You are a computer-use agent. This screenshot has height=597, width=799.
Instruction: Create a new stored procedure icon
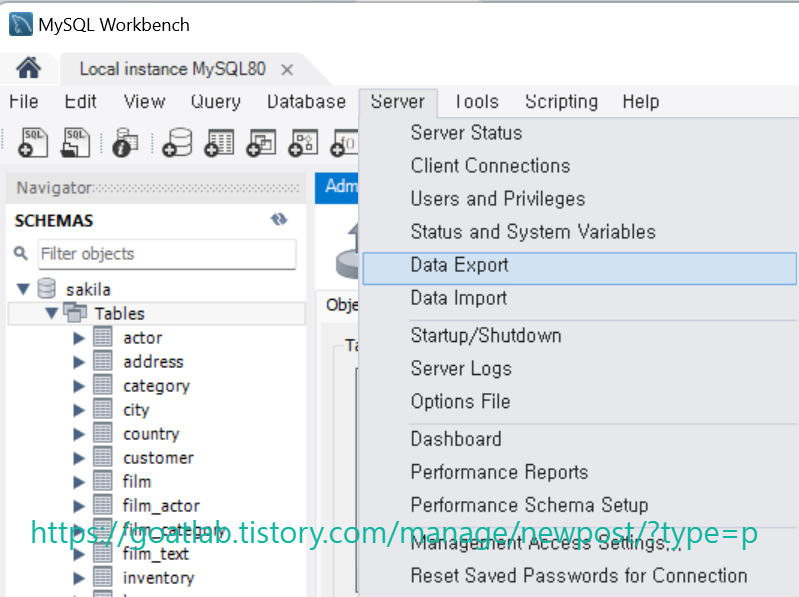(x=303, y=142)
